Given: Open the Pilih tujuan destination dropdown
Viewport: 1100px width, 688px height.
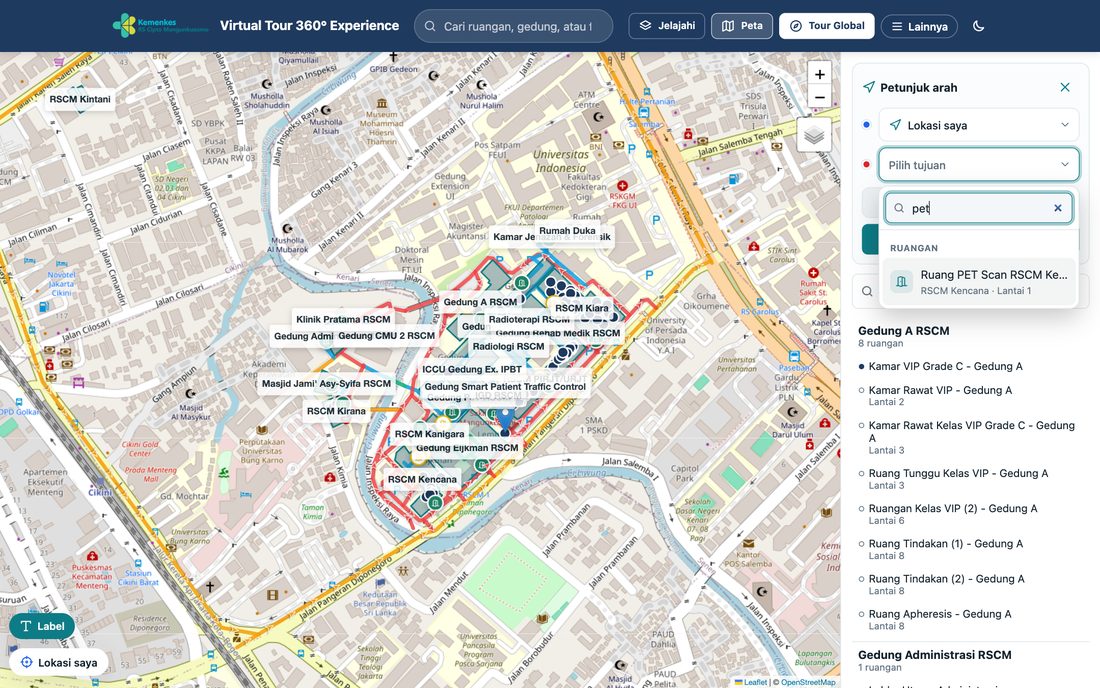Looking at the screenshot, I should 979,165.
